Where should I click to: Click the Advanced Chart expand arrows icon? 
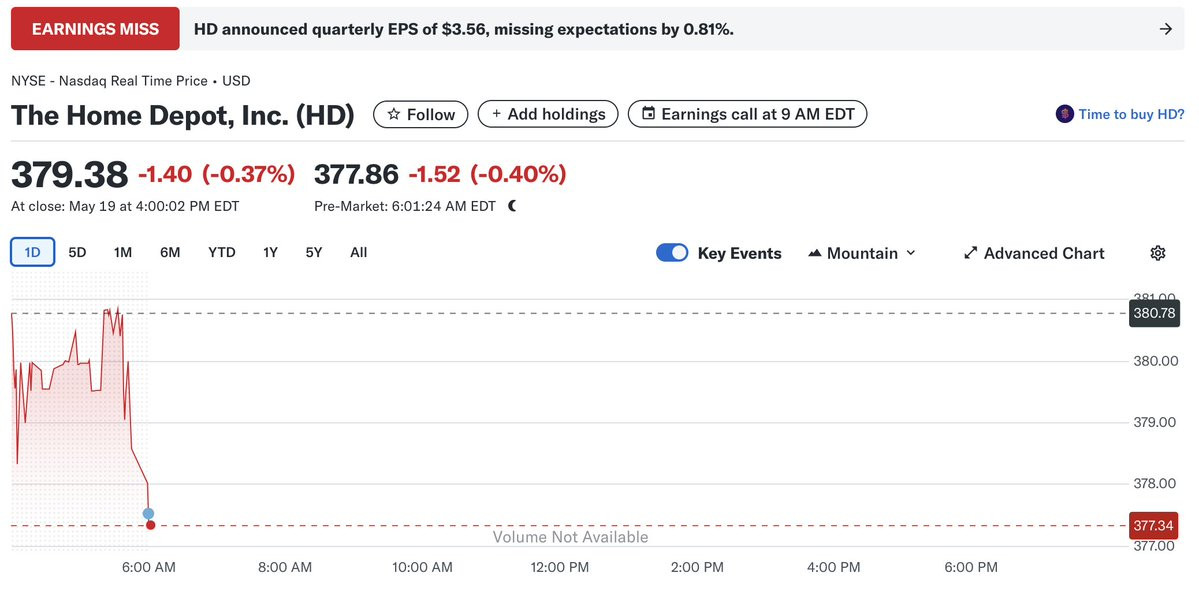(970, 253)
